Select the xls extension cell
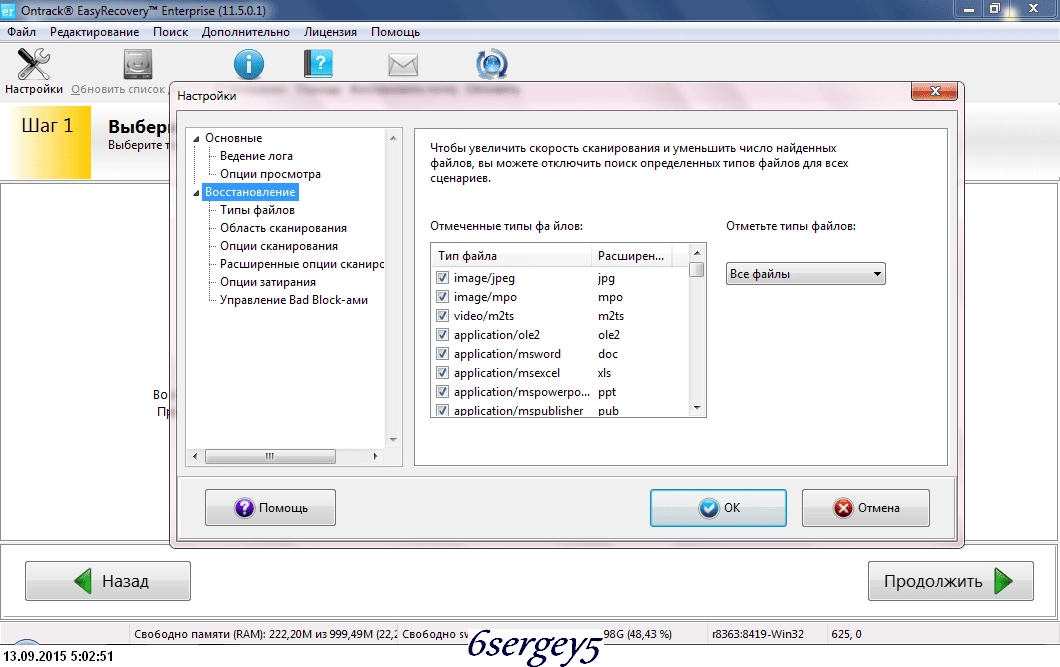The height and width of the screenshot is (667, 1060). coord(604,372)
